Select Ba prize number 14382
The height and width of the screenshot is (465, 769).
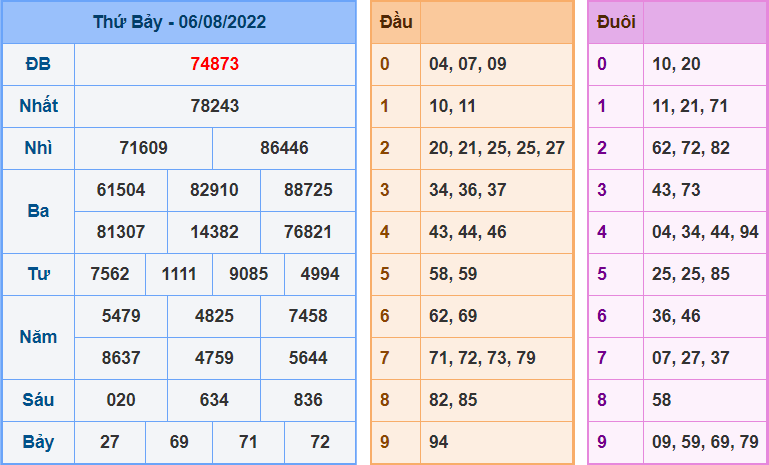[214, 232]
